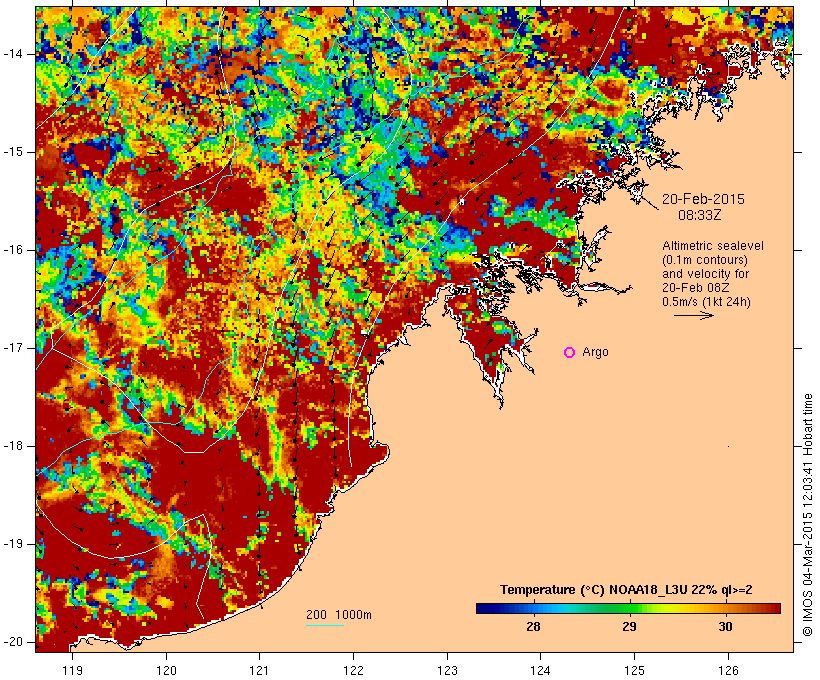Click the colorbar label 28

[533, 627]
